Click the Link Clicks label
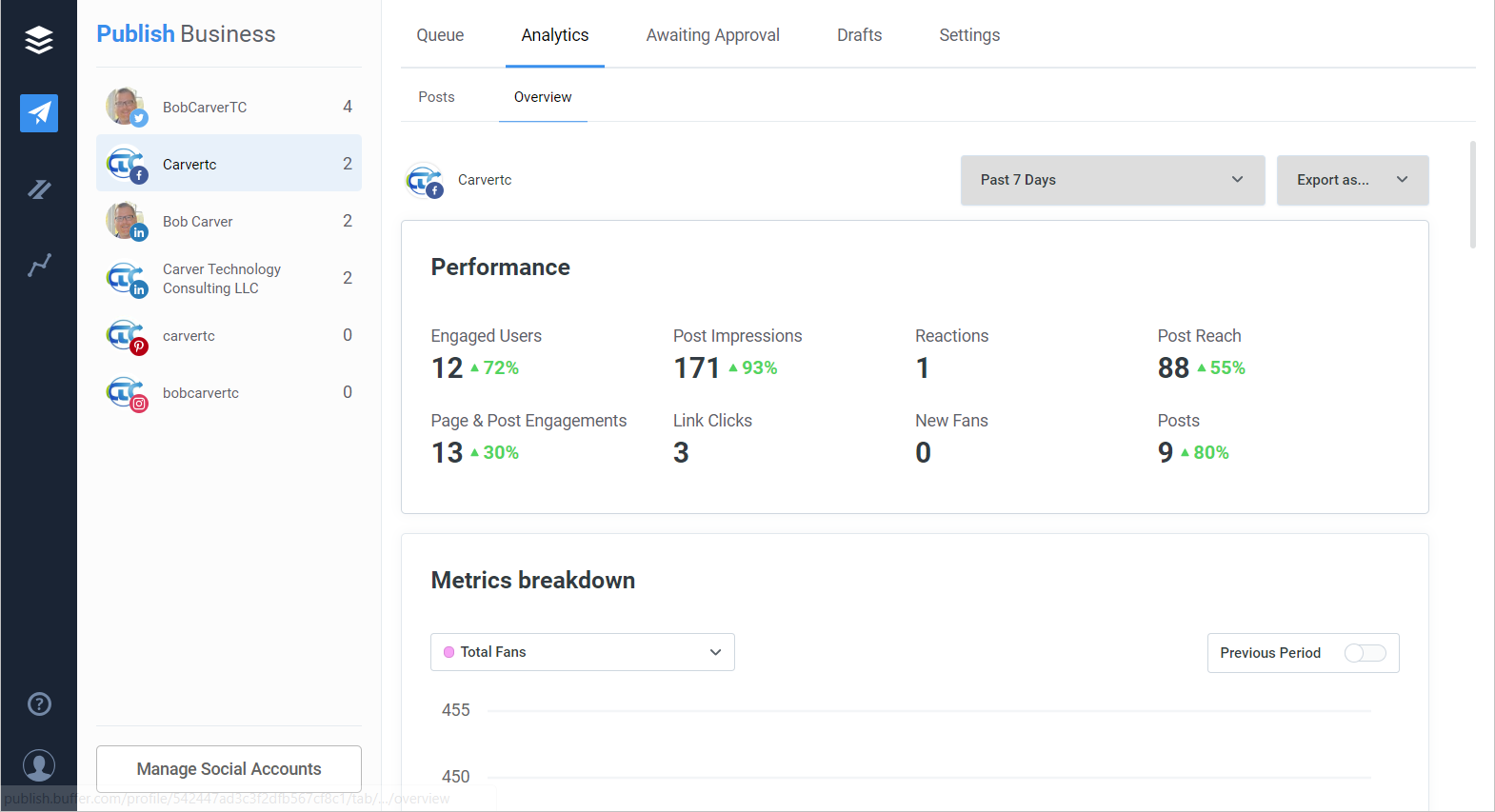Viewport: 1495px width, 812px height. coord(712,421)
